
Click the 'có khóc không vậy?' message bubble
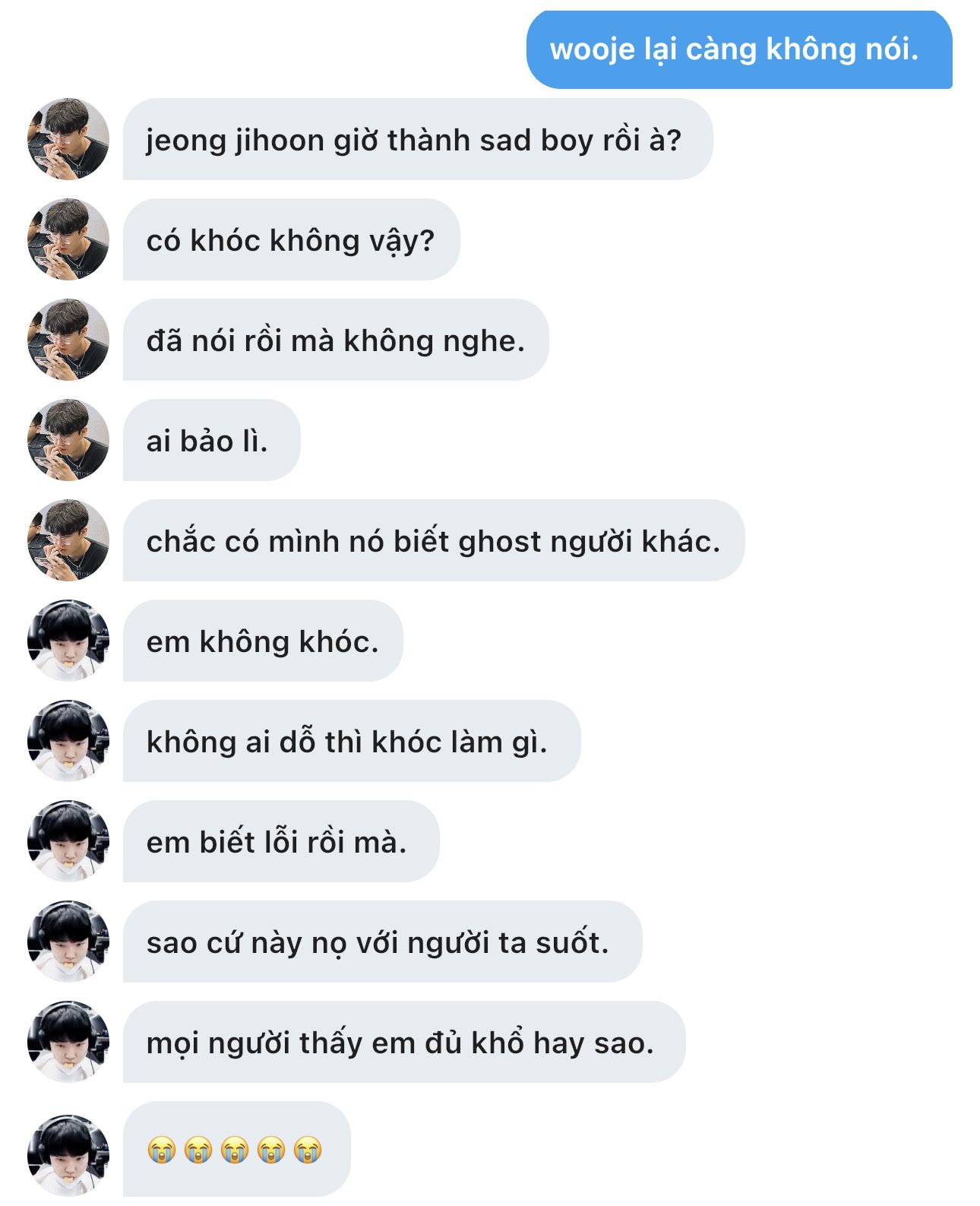click(292, 239)
